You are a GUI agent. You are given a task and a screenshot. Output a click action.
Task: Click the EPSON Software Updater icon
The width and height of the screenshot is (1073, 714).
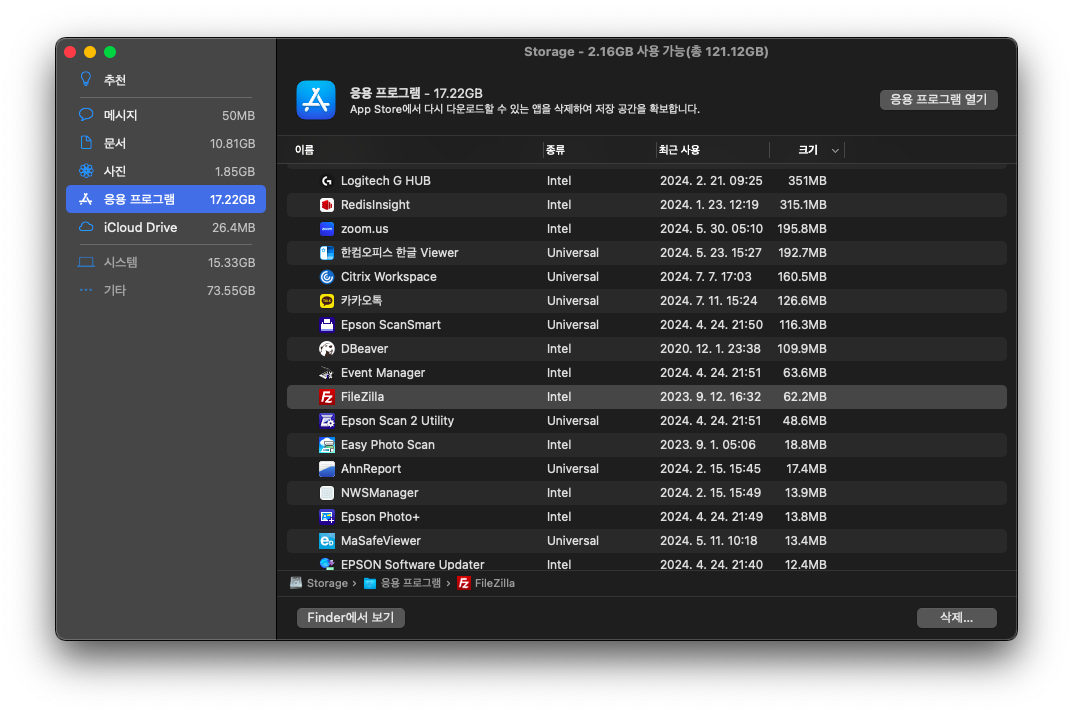[x=327, y=563]
